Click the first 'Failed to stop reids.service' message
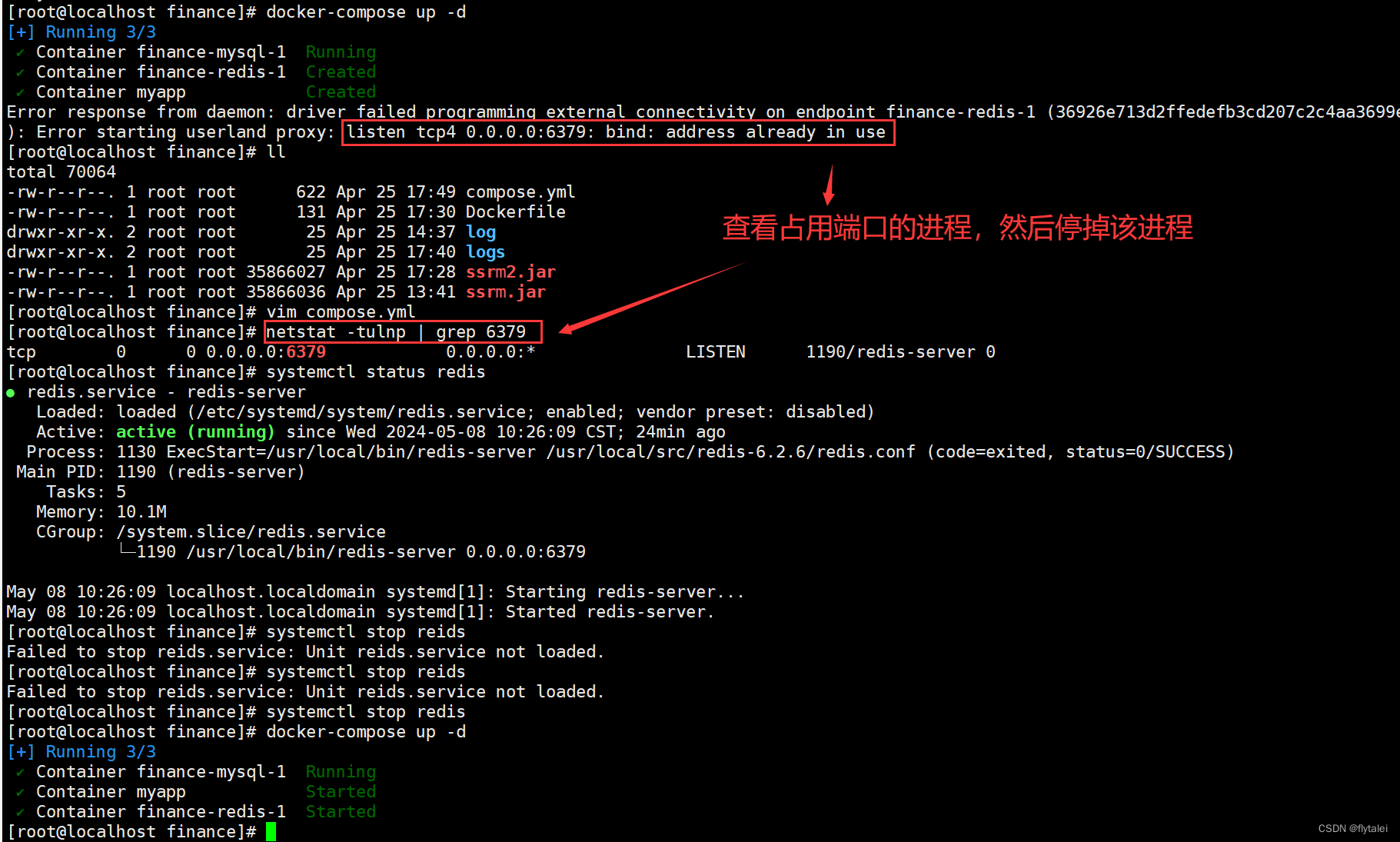 305,652
